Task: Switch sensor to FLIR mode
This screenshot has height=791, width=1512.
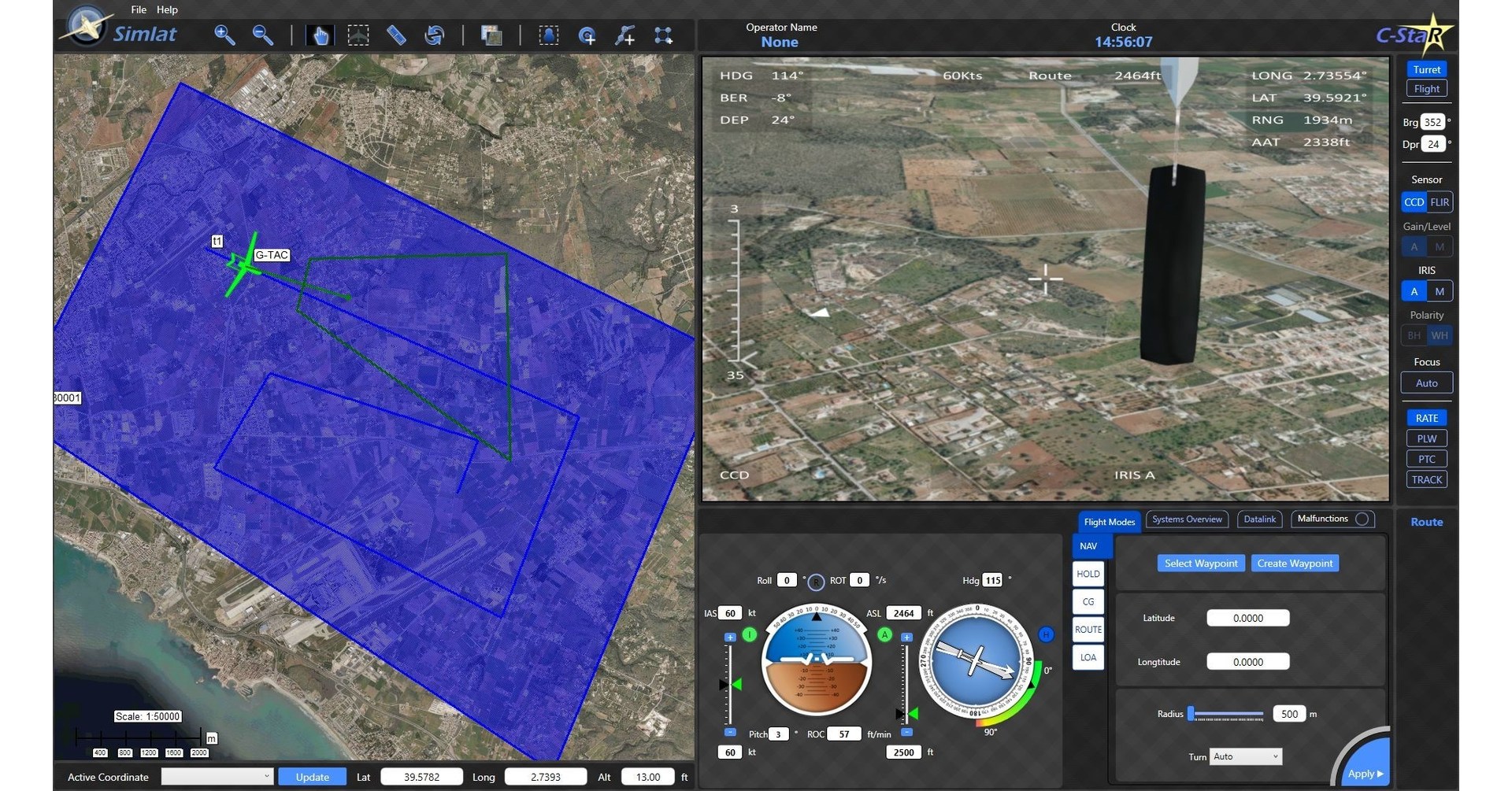Action: pyautogui.click(x=1440, y=201)
